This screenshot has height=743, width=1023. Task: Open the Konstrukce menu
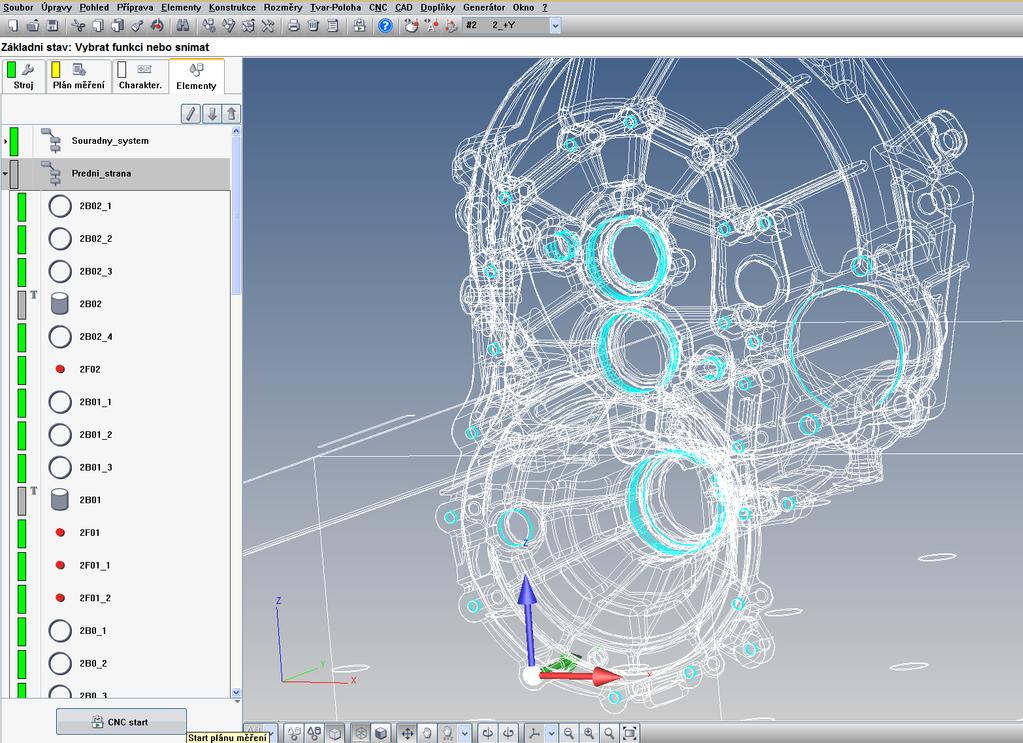pyautogui.click(x=232, y=7)
